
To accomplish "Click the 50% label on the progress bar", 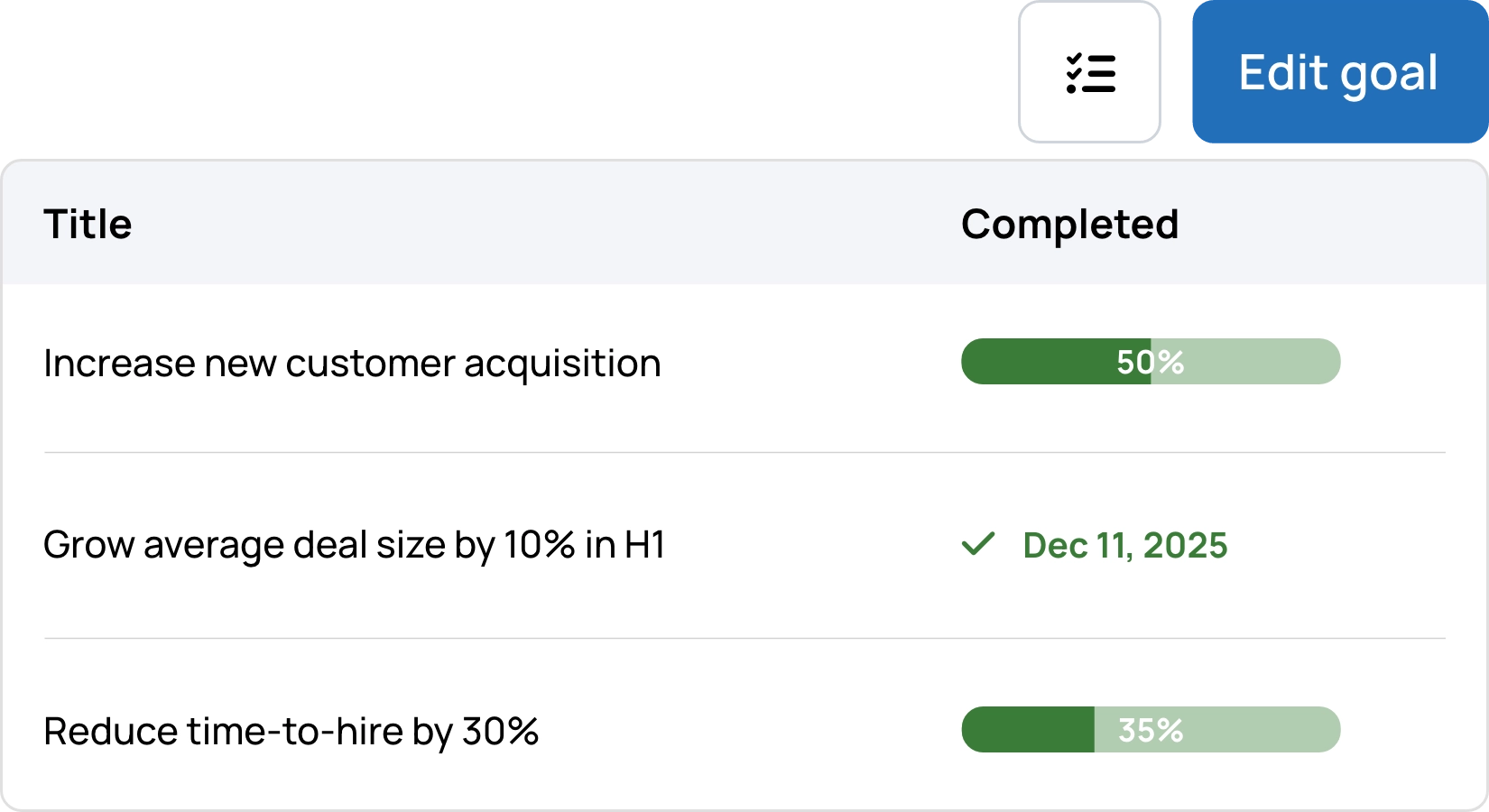I will 1150,362.
